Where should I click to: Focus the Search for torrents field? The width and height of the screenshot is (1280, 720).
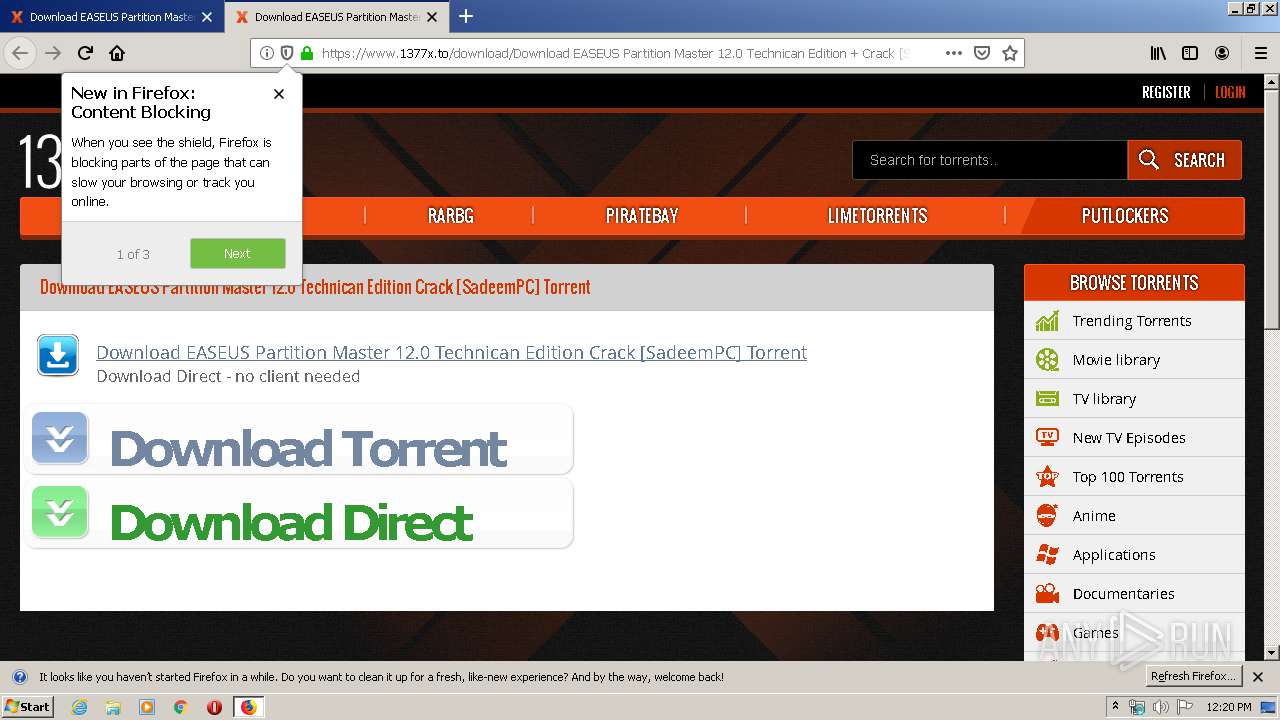[x=989, y=160]
